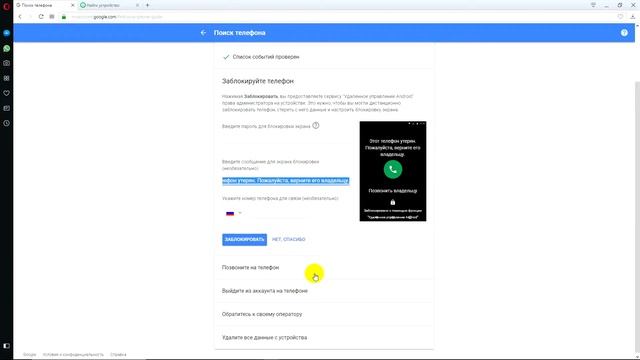
Task: Click the ЗАБЛОКИРОВАТЬ button
Action: coord(244,240)
